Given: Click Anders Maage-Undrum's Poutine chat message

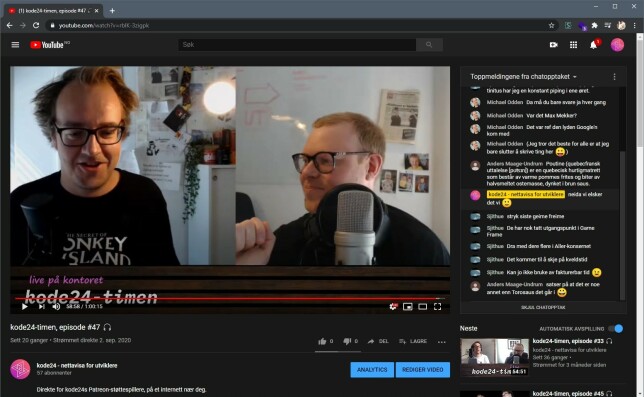Looking at the screenshot, I should click(544, 173).
